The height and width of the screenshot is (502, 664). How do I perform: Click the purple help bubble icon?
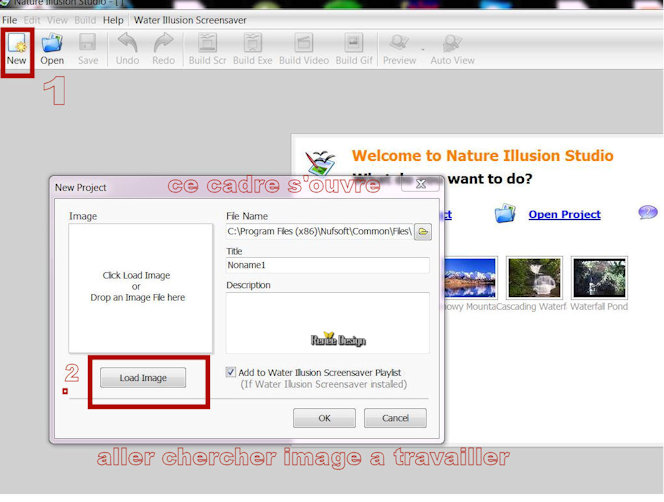(x=647, y=212)
